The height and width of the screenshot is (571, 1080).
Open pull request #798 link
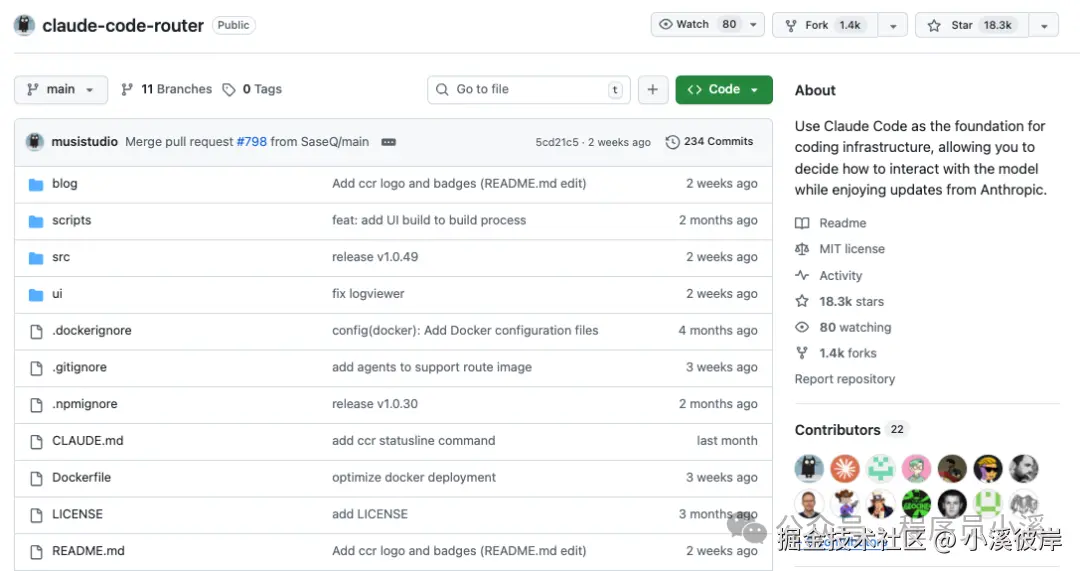coord(251,141)
